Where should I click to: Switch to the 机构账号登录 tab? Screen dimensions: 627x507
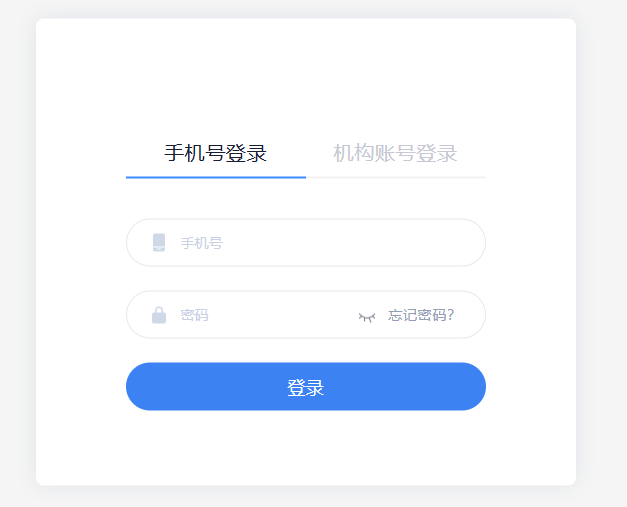(x=395, y=154)
